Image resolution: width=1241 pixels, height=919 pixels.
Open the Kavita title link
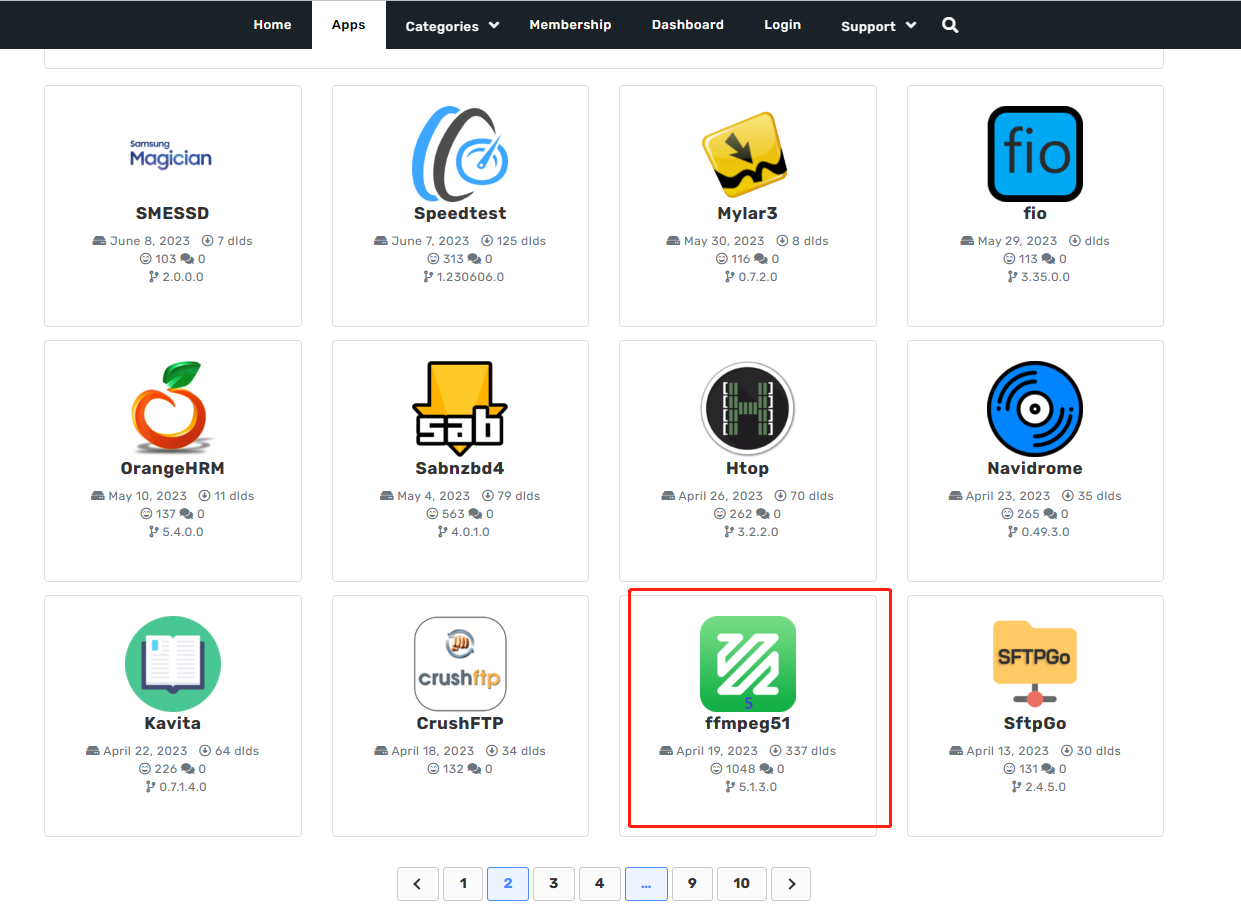pyautogui.click(x=172, y=723)
